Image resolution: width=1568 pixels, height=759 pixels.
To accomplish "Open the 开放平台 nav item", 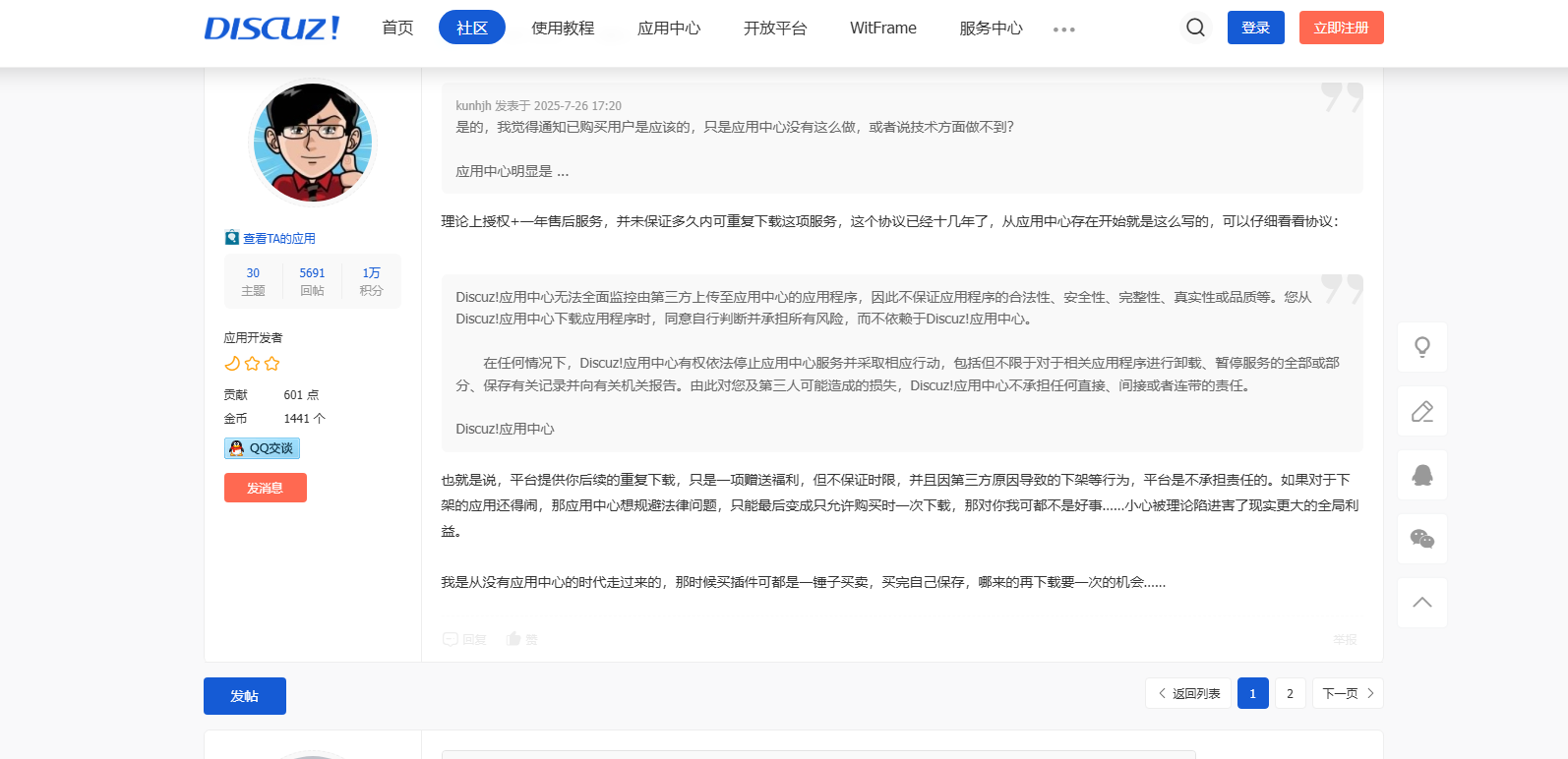I will [775, 28].
